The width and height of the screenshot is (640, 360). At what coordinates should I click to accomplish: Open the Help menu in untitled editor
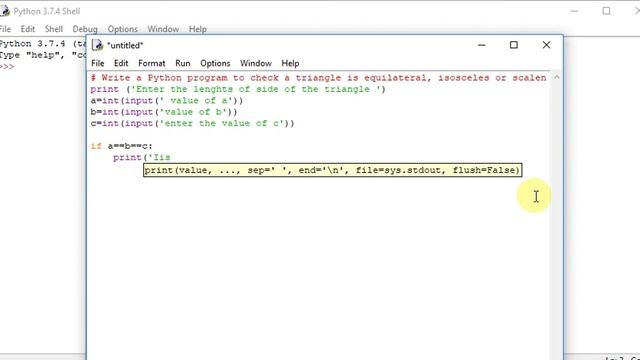[290, 63]
